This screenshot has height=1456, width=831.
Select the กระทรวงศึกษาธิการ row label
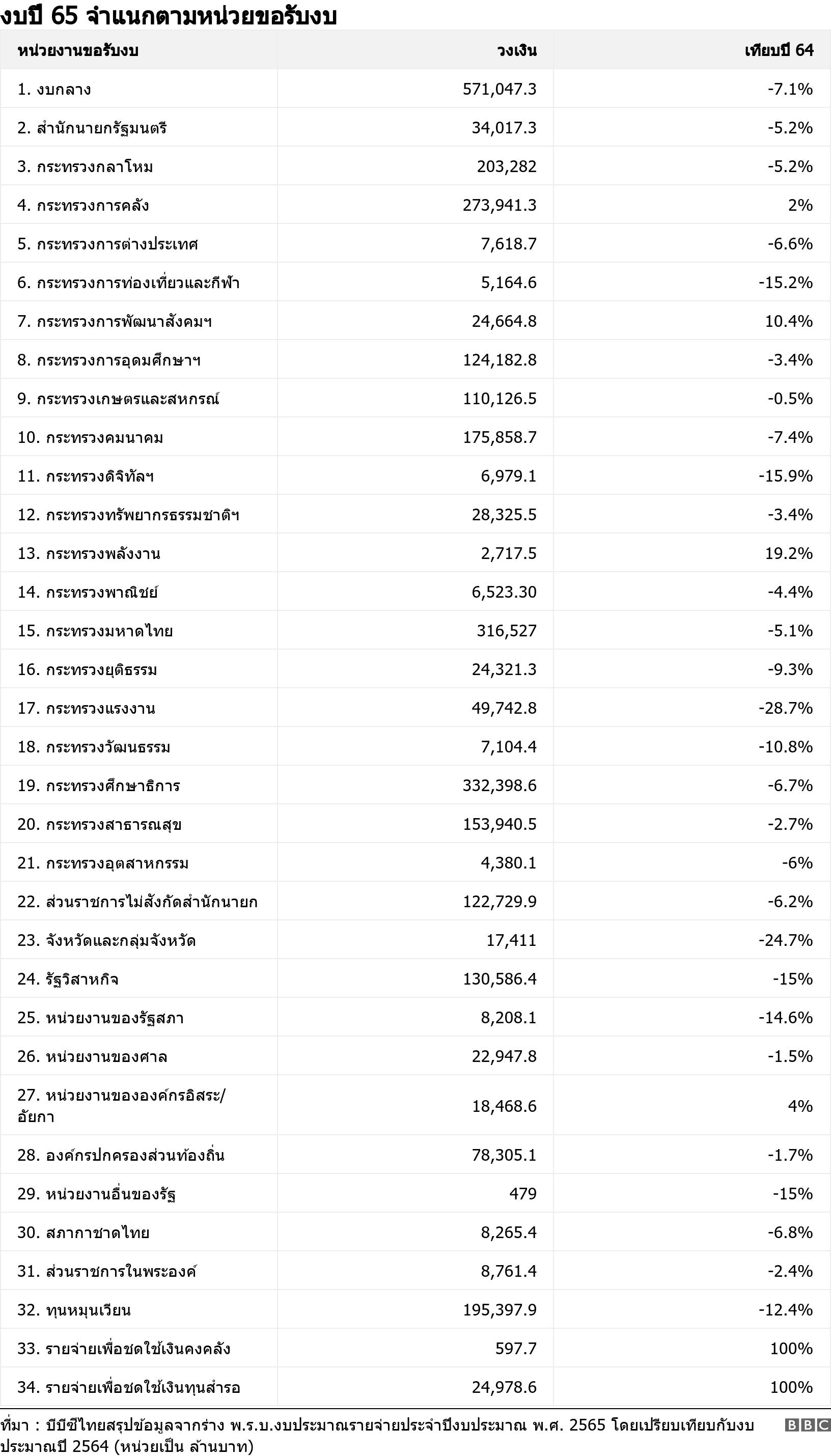click(98, 786)
